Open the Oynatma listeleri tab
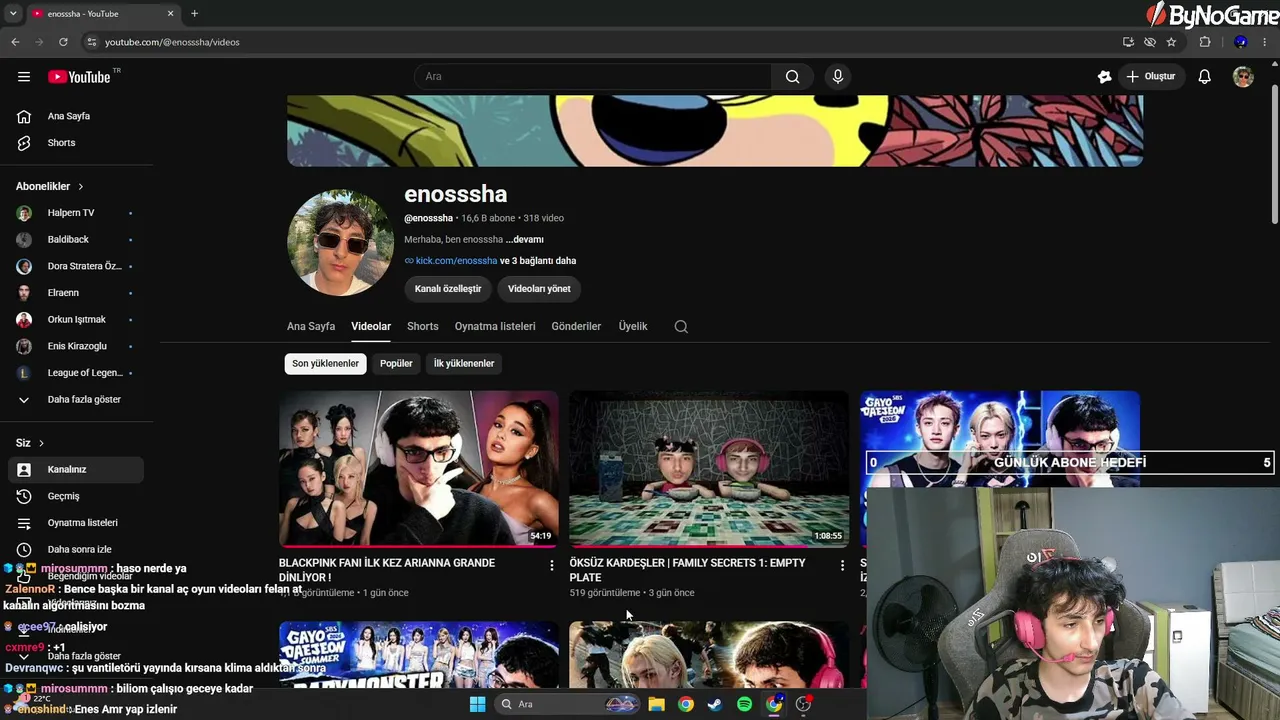Screen dimensions: 1280x720 click(x=495, y=327)
